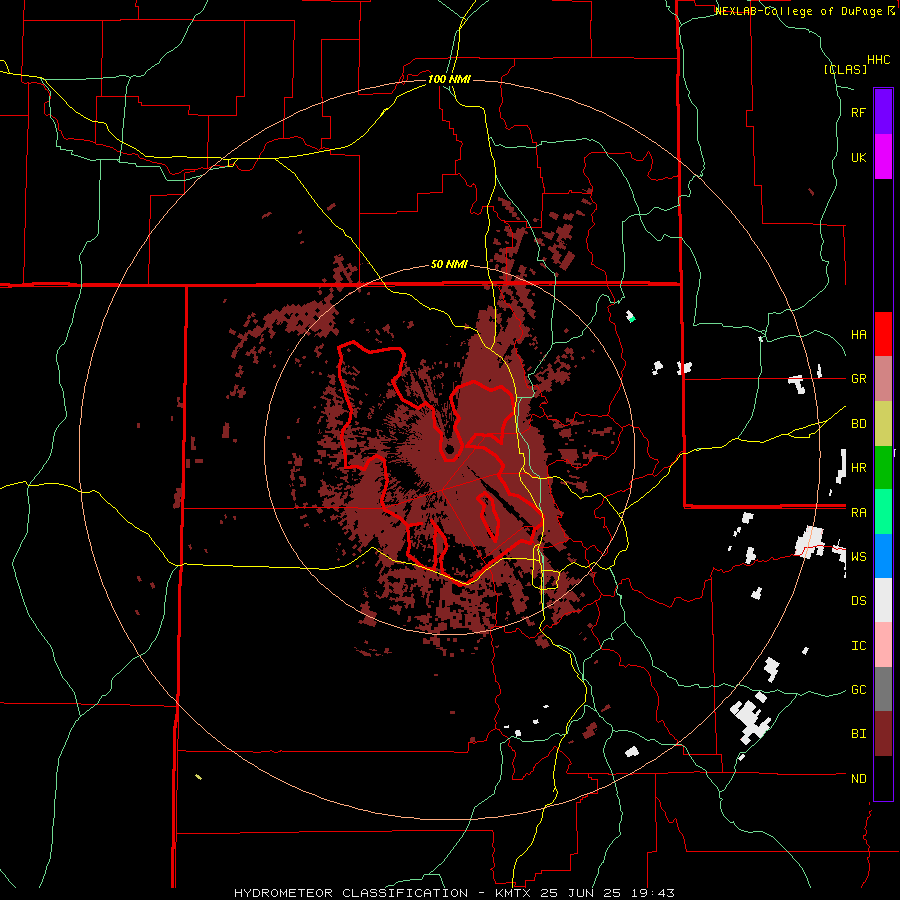Click the BI dark-red legend swatch
This screenshot has width=900, height=900.
tap(883, 734)
